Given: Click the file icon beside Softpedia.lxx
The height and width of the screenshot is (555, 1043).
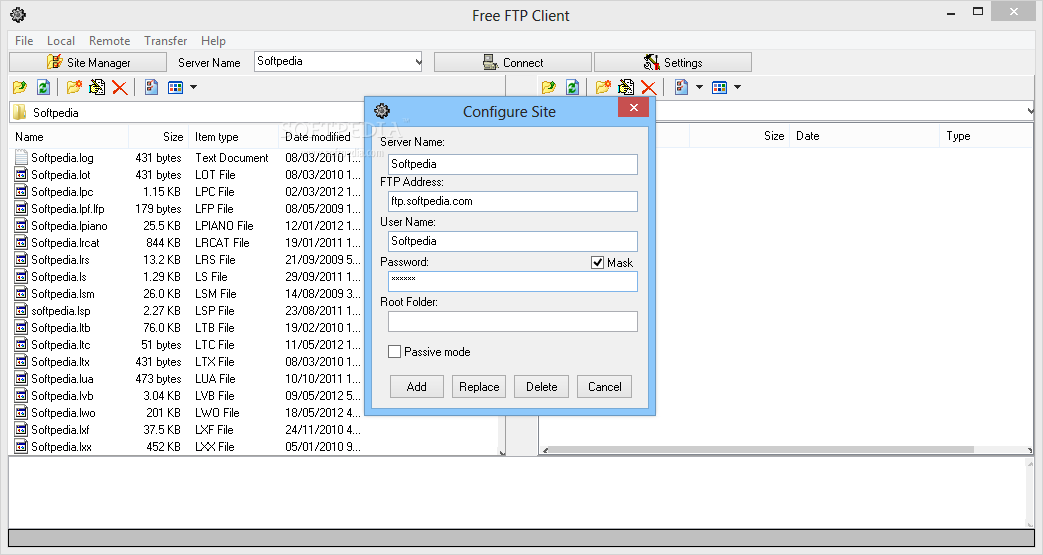Looking at the screenshot, I should coord(21,447).
